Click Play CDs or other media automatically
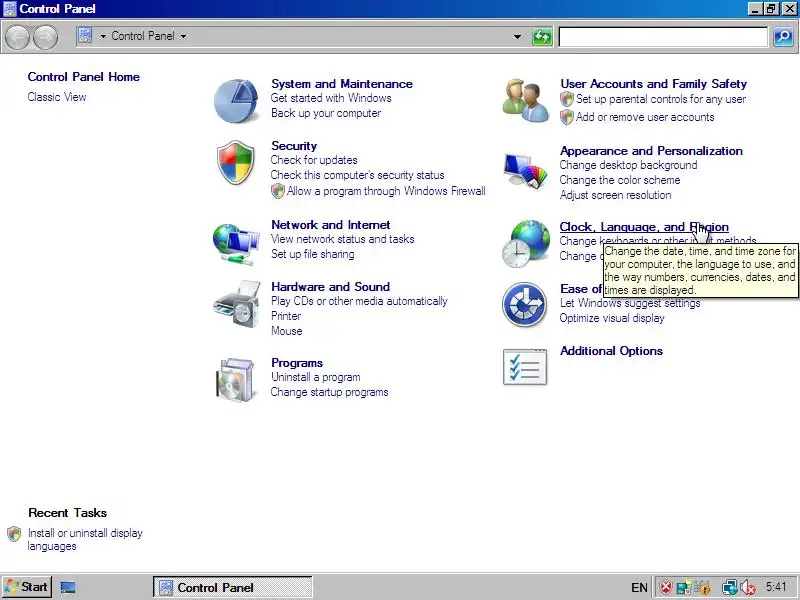This screenshot has height=600, width=800. (x=359, y=302)
